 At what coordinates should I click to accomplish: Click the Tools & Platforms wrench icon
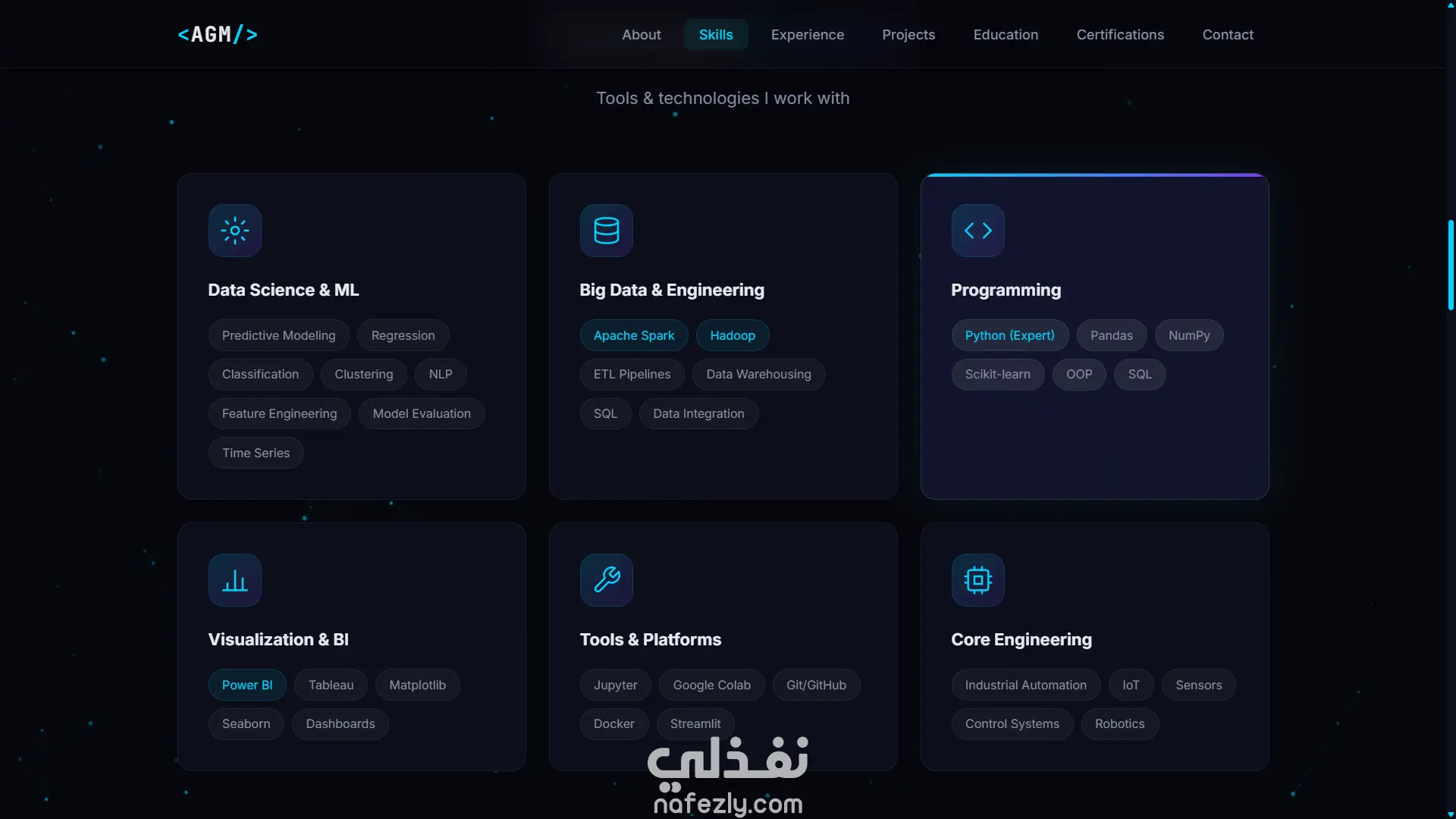(x=606, y=580)
